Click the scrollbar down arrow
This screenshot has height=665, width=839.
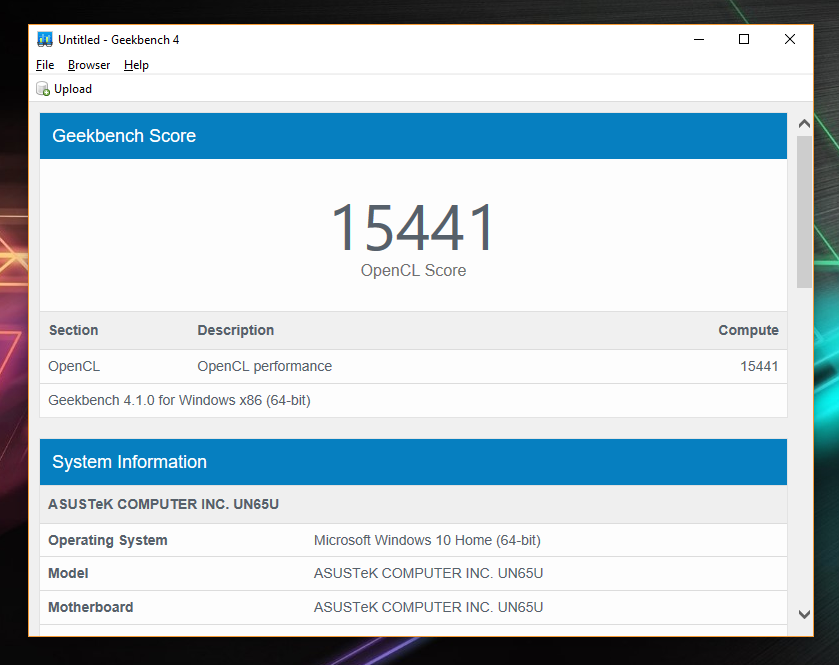click(x=804, y=614)
